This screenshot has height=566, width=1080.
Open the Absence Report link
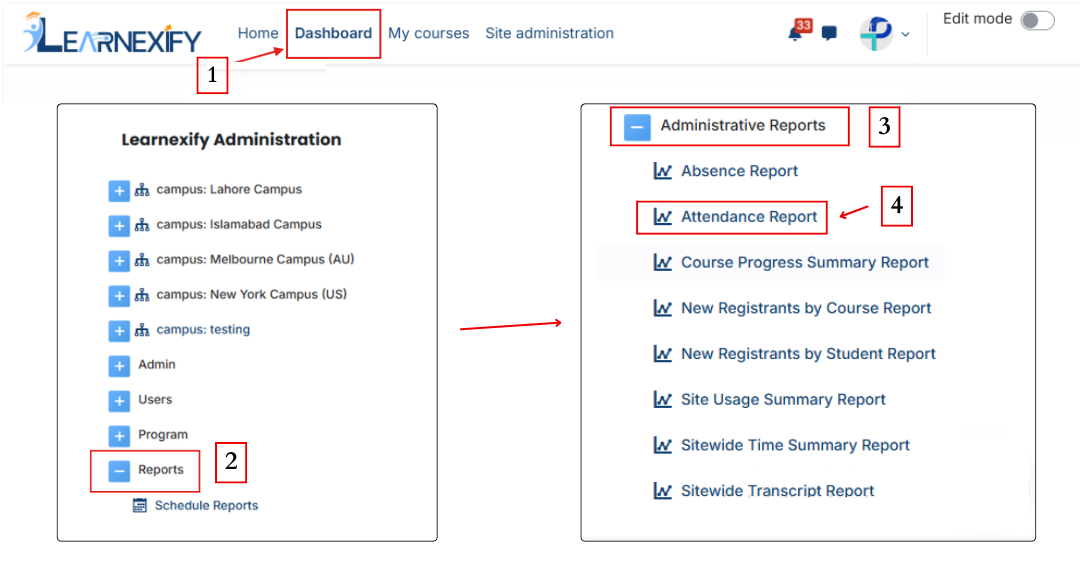point(739,171)
